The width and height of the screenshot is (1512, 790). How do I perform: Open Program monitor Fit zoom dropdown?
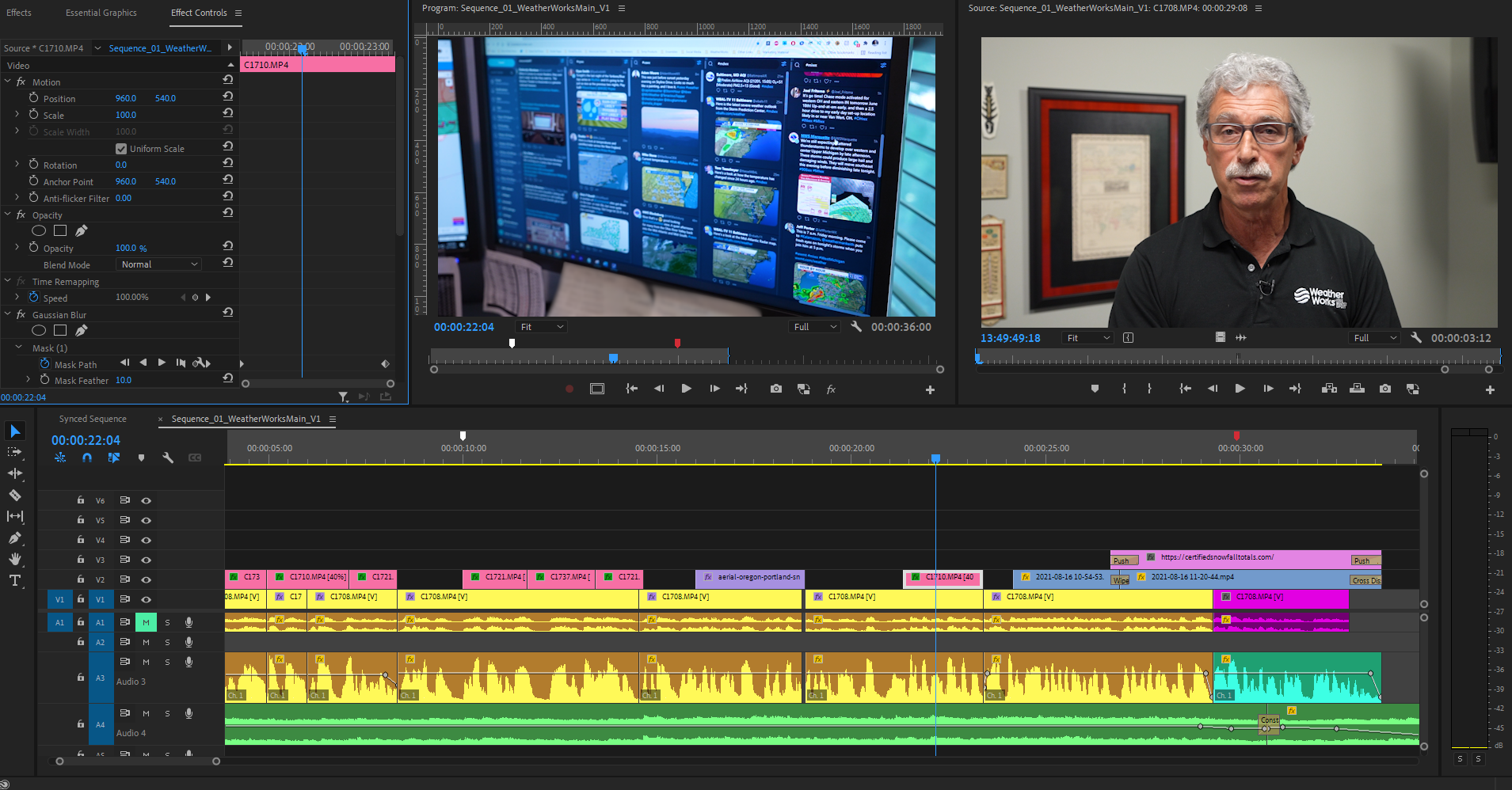pos(542,327)
